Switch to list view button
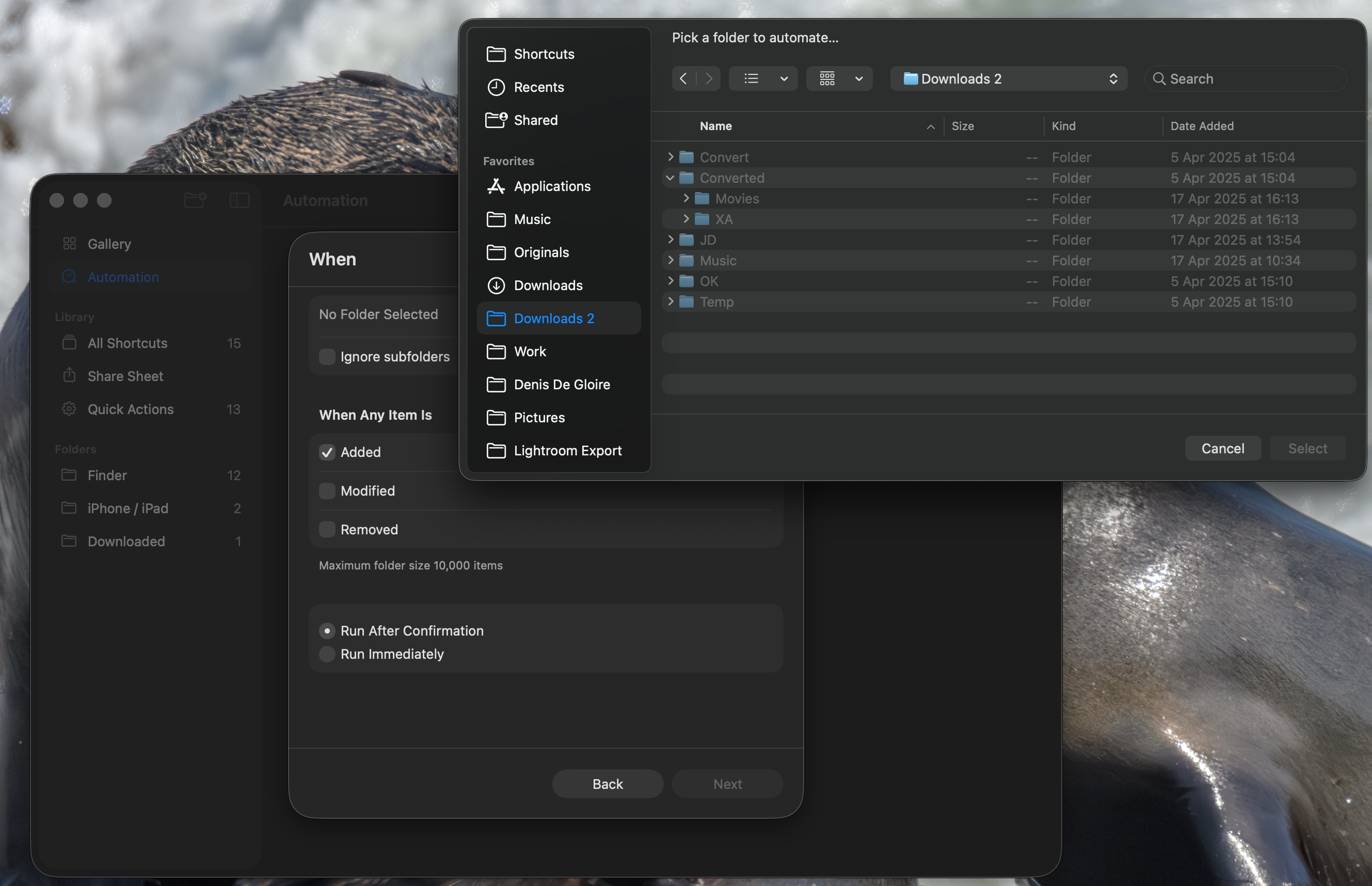Screen dimensions: 1372x886 coord(752,79)
